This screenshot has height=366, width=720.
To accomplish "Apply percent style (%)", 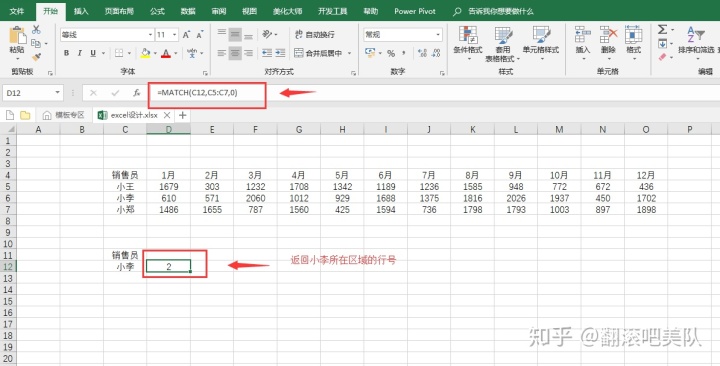I will [x=391, y=53].
